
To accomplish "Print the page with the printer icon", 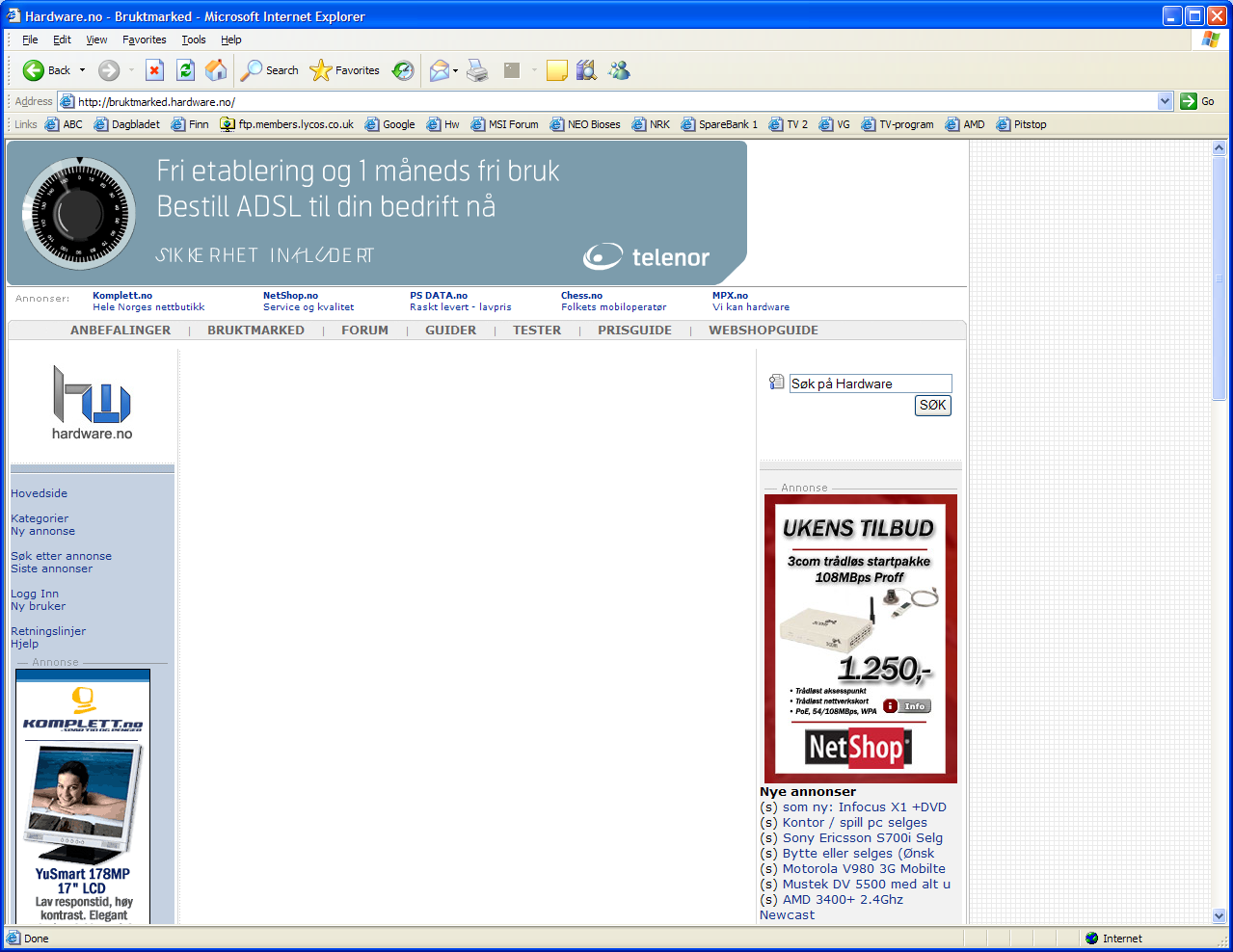I will click(477, 70).
